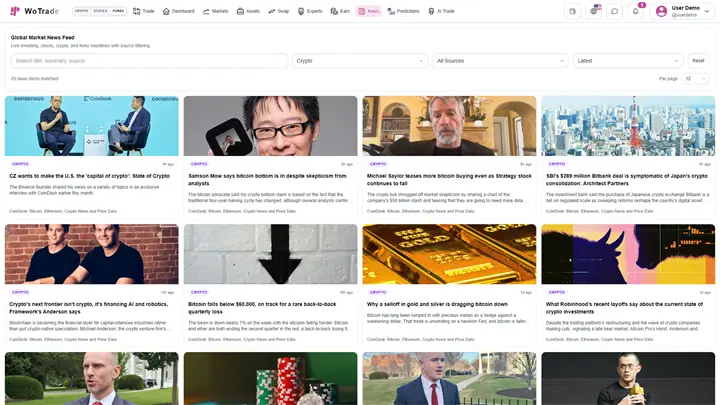
Task: Open the Michael Saylor article image
Action: 449,126
